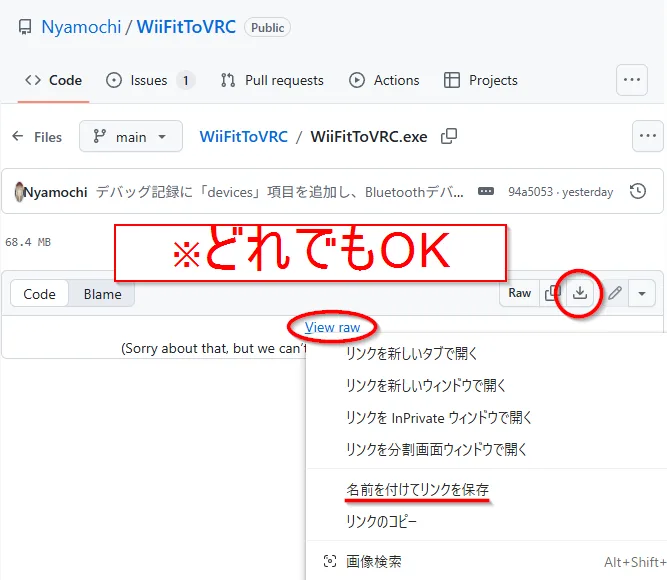Open file history clock icon
The image size is (667, 580).
638,191
